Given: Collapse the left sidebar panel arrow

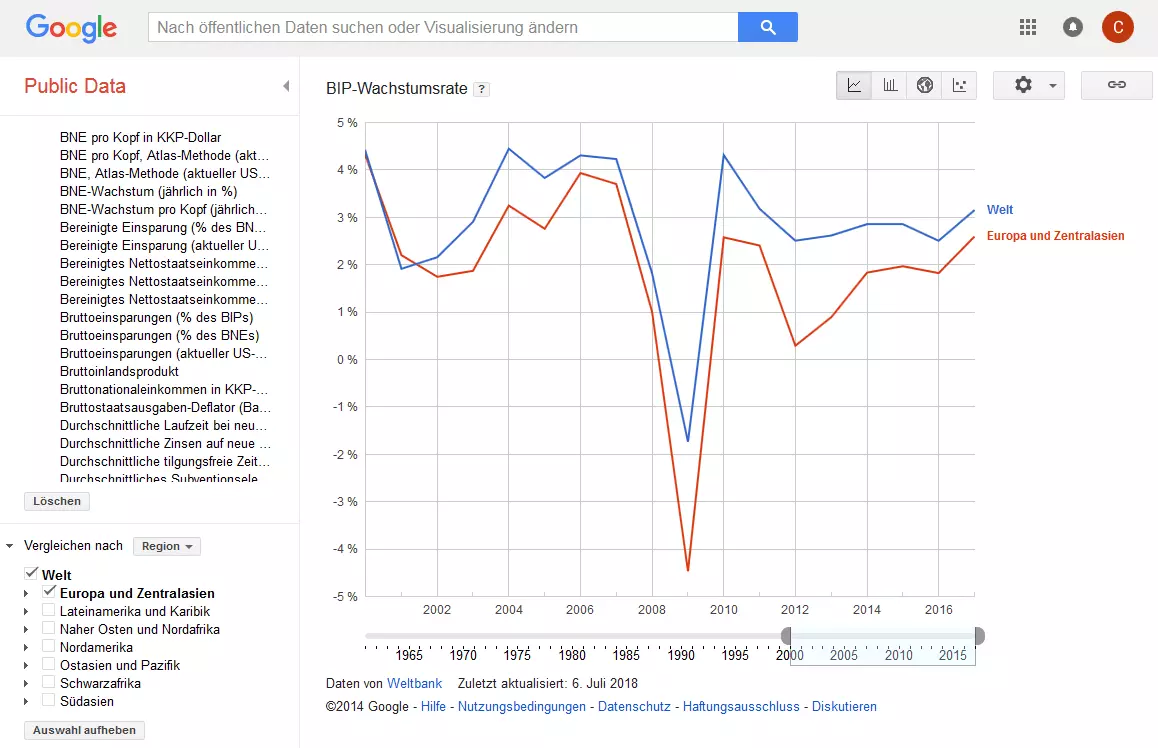Looking at the screenshot, I should pyautogui.click(x=286, y=86).
